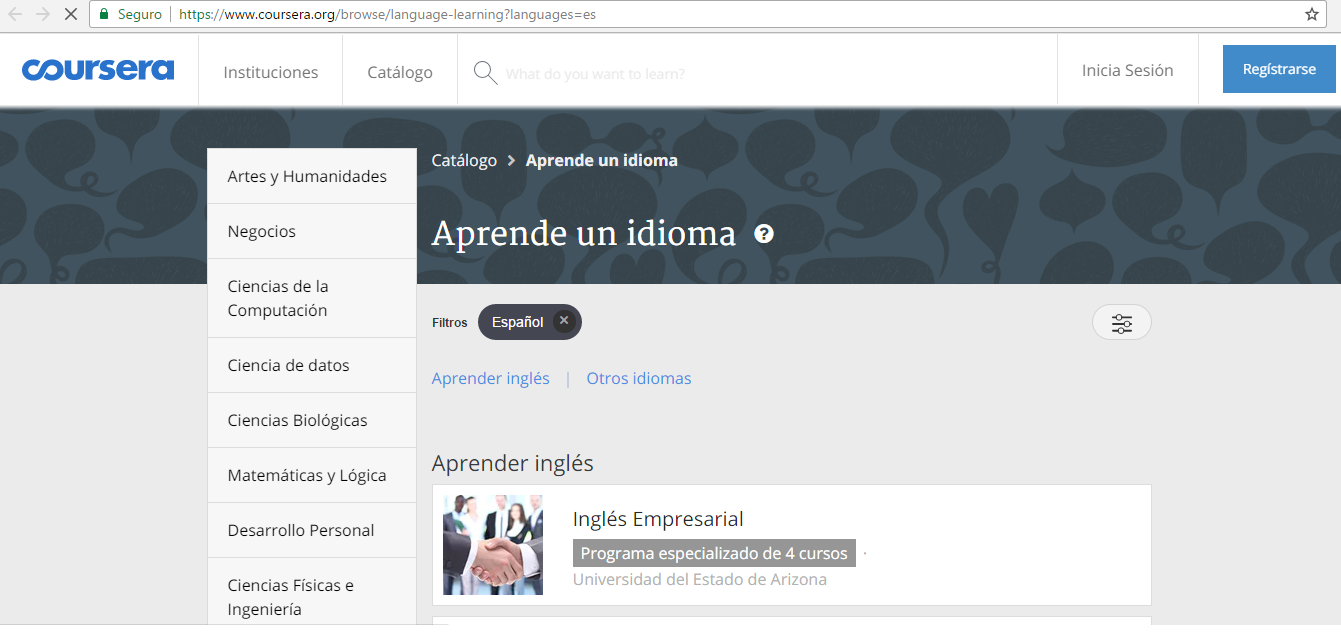Viewport: 1341px width, 642px height.
Task: Open the Catálogo menu
Action: pyautogui.click(x=400, y=72)
